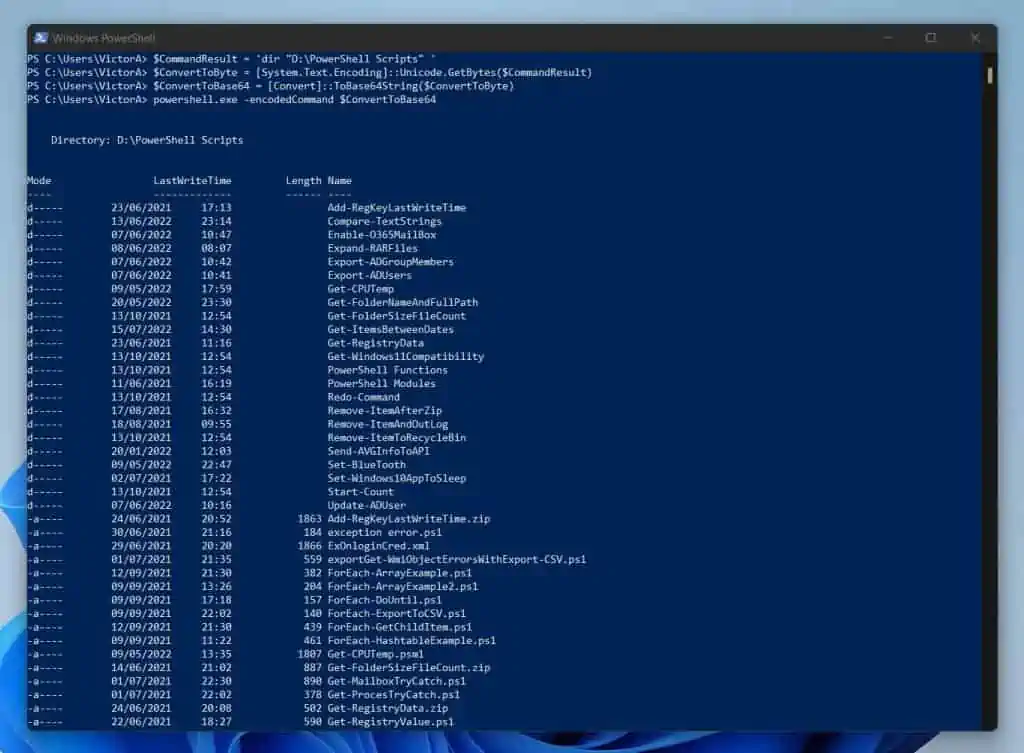Select the ForEach-ArrayExample.ps1 file name

tap(400, 573)
